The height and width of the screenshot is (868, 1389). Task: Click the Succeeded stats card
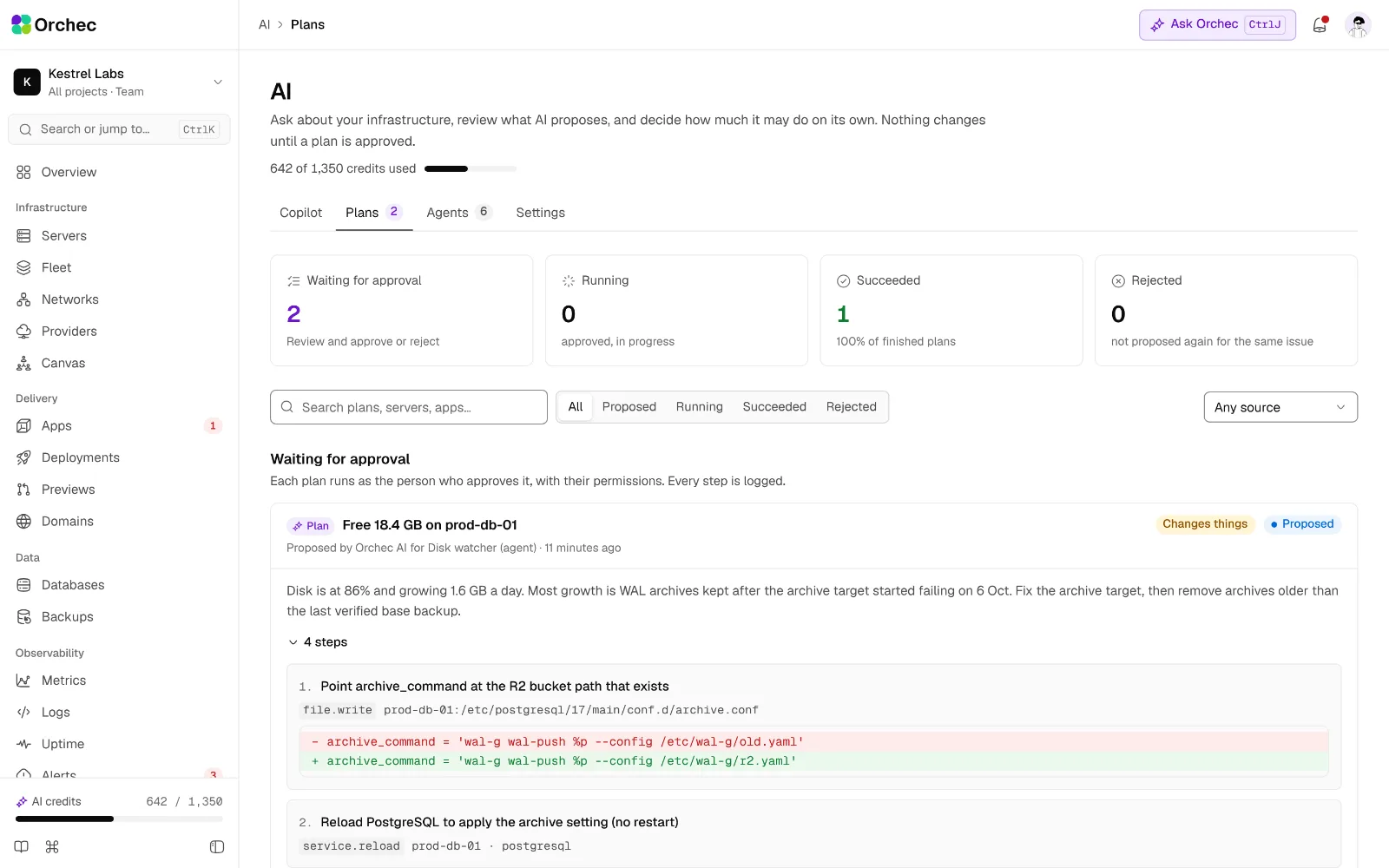tap(951, 310)
